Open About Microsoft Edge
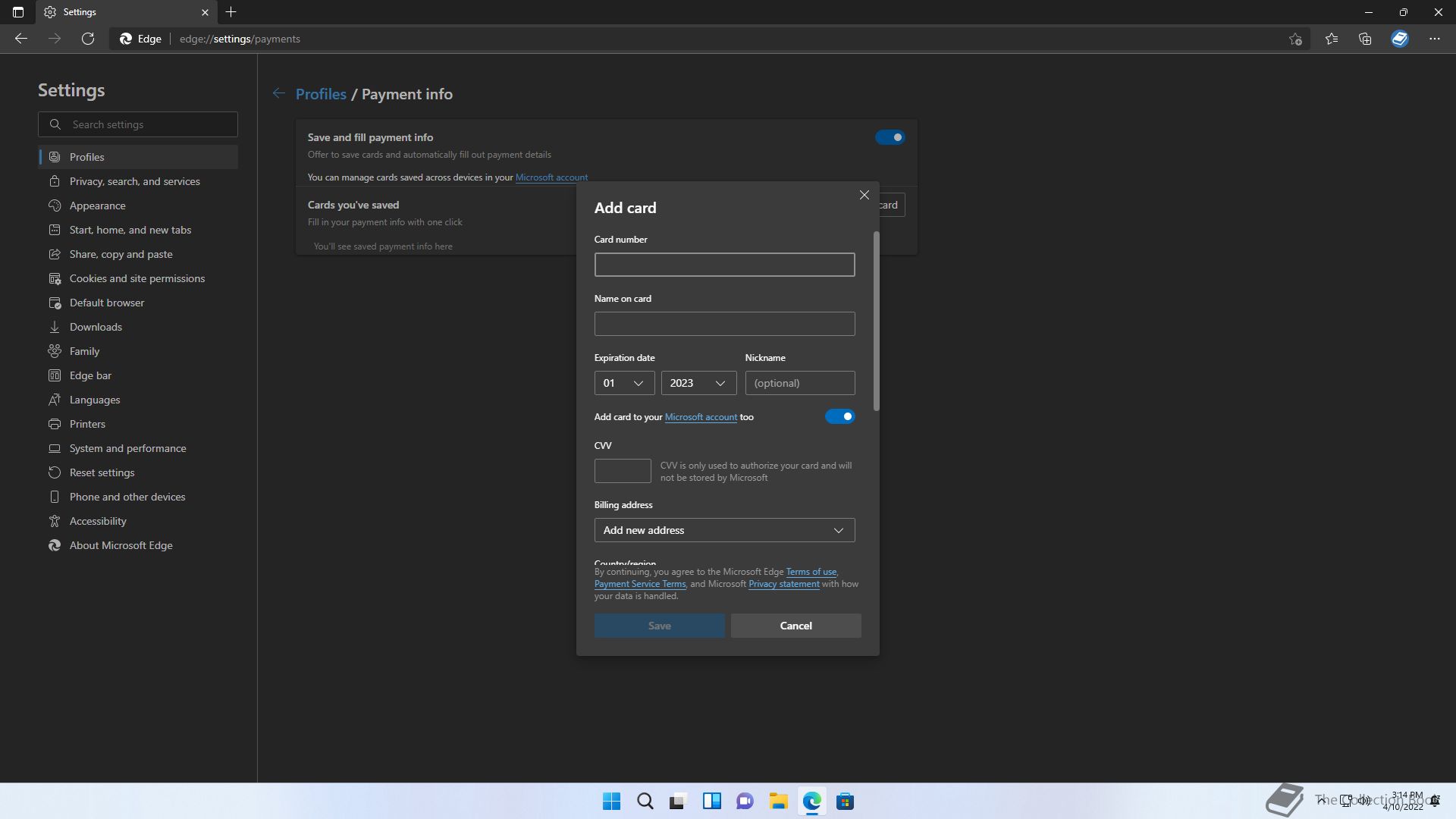The image size is (1456, 819). [138, 545]
